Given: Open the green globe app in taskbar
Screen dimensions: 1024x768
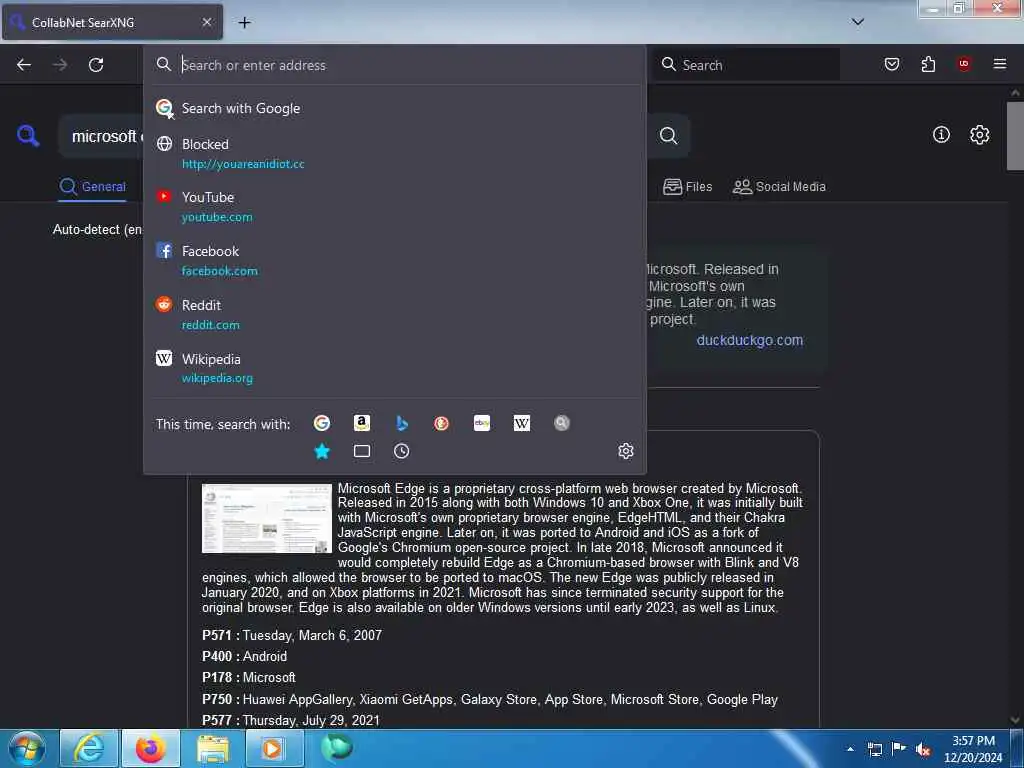Looking at the screenshot, I should click(x=337, y=748).
